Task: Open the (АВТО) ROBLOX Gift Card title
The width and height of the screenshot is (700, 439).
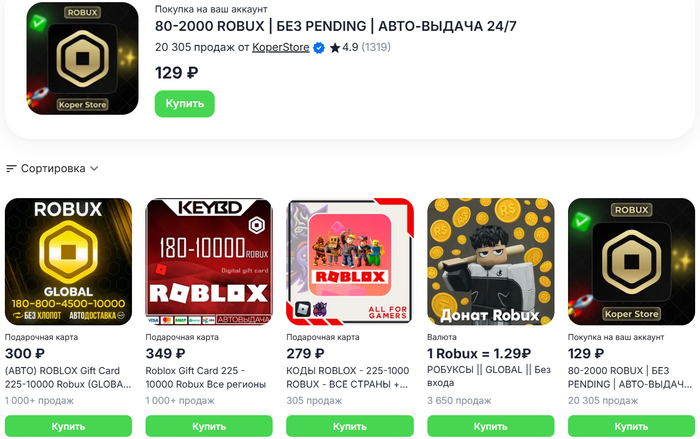Action: tap(68, 377)
